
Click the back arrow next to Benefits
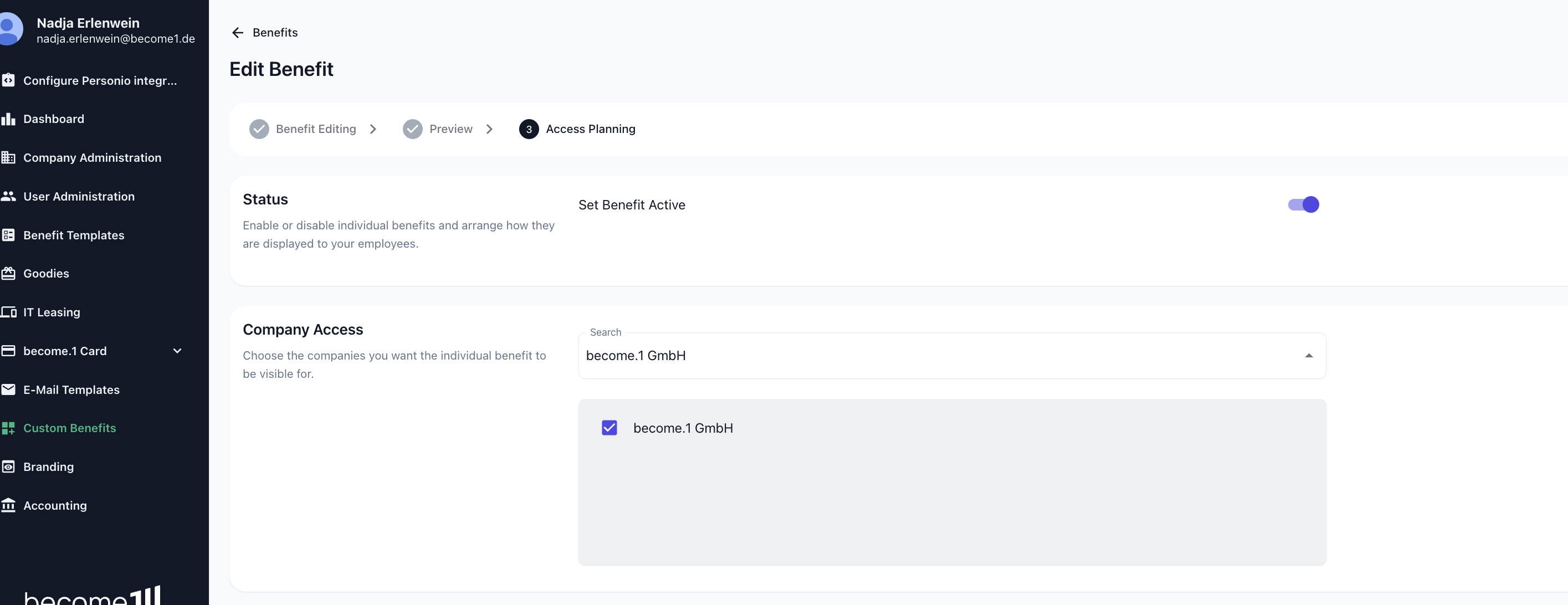click(237, 32)
